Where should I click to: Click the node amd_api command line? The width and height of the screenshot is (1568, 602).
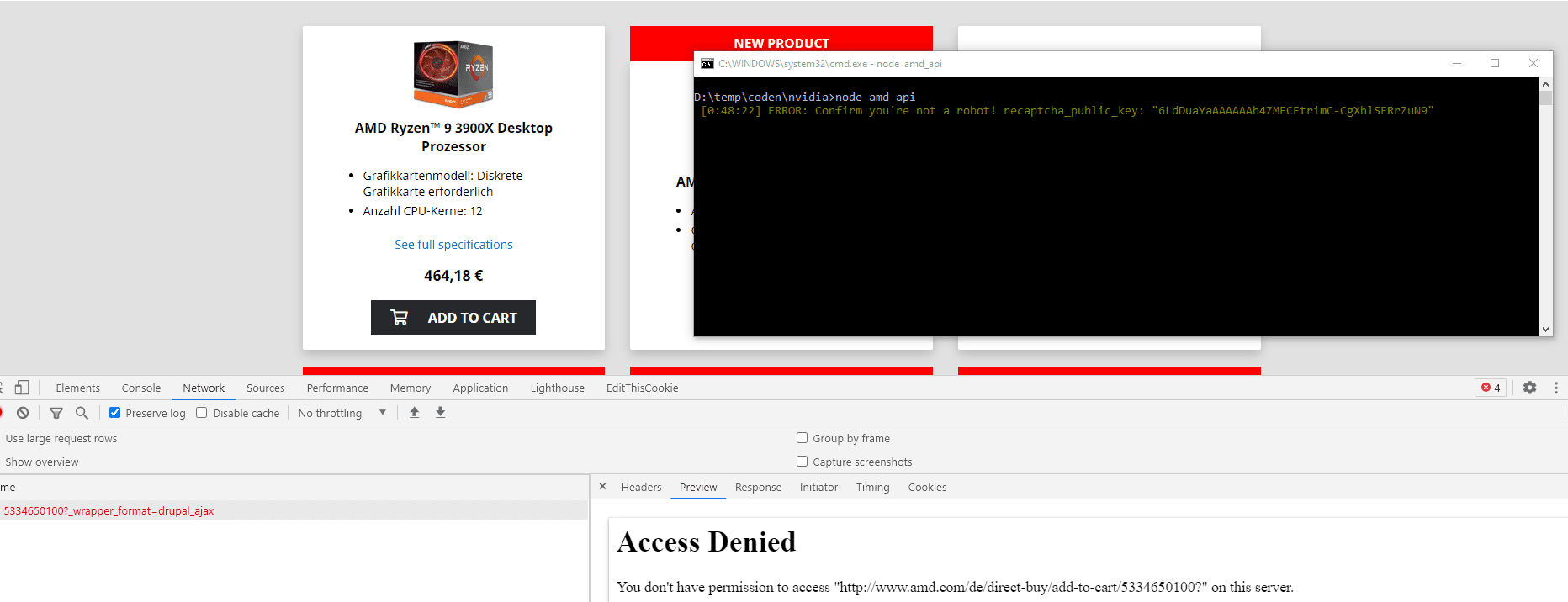(805, 98)
